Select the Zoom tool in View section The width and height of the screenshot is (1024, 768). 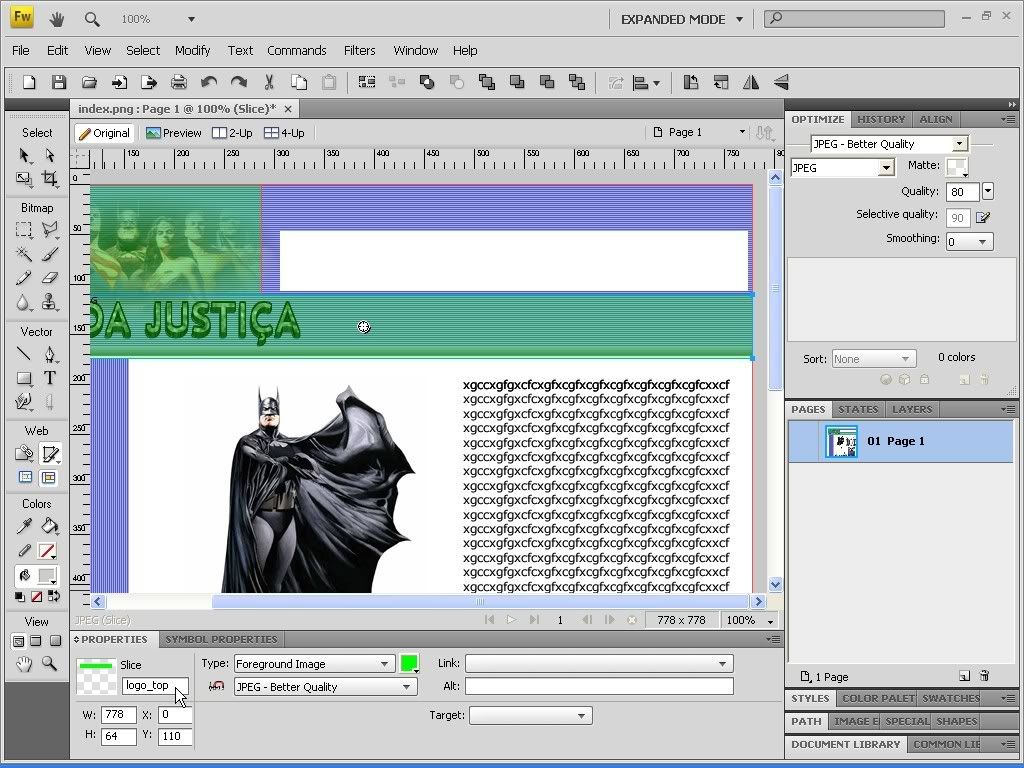pyautogui.click(x=50, y=664)
